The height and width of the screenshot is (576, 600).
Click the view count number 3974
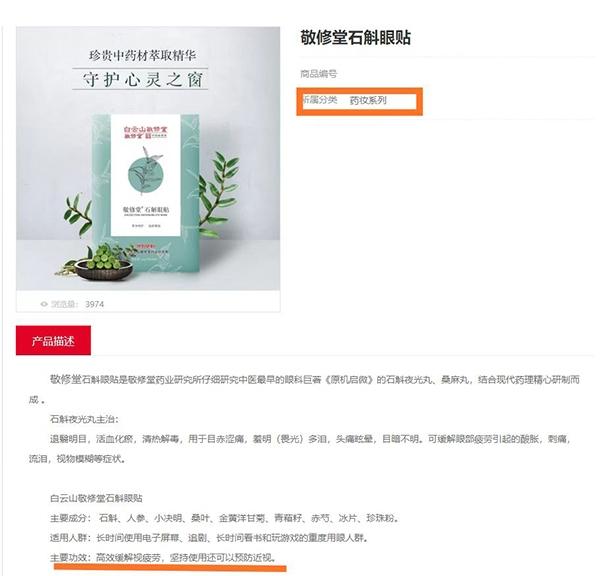click(x=94, y=304)
